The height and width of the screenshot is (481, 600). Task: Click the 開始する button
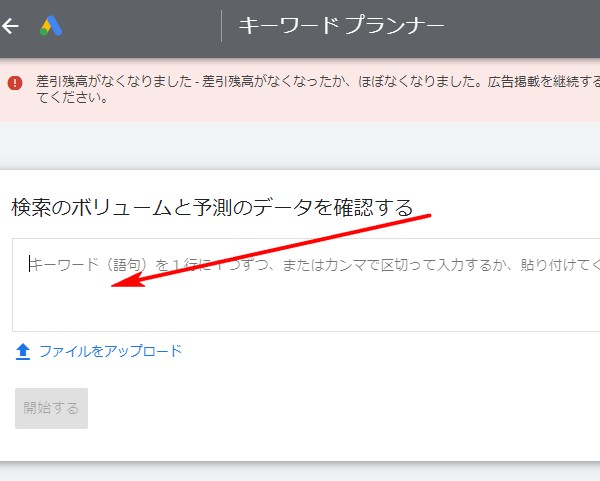(x=51, y=408)
